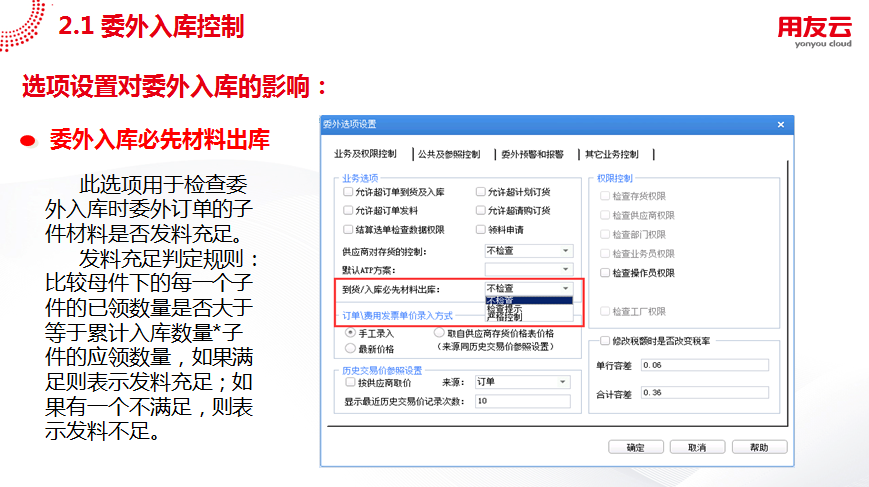The width and height of the screenshot is (869, 487).
Task: Click the 委外选项设置 title bar text
Action: (350, 124)
